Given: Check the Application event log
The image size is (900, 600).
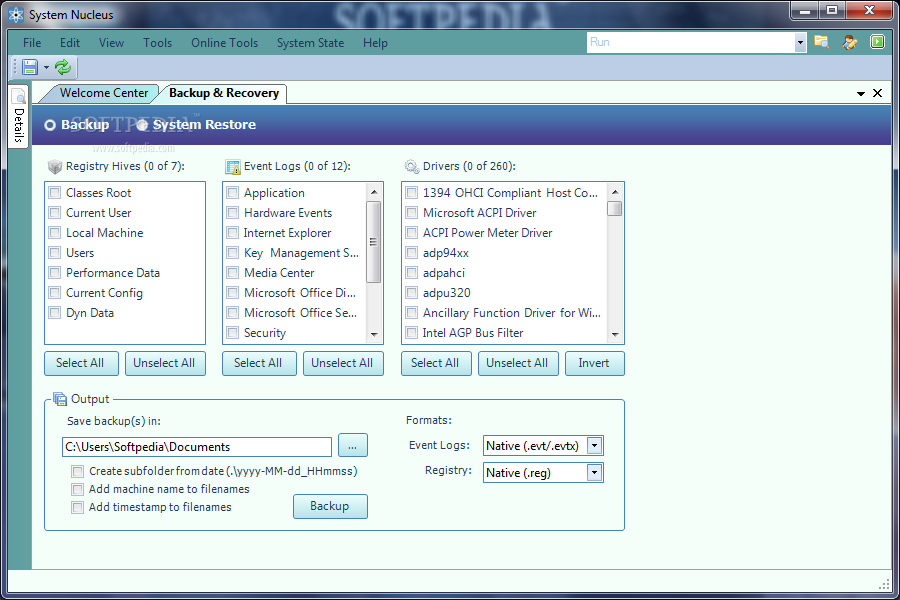Looking at the screenshot, I should (x=232, y=192).
